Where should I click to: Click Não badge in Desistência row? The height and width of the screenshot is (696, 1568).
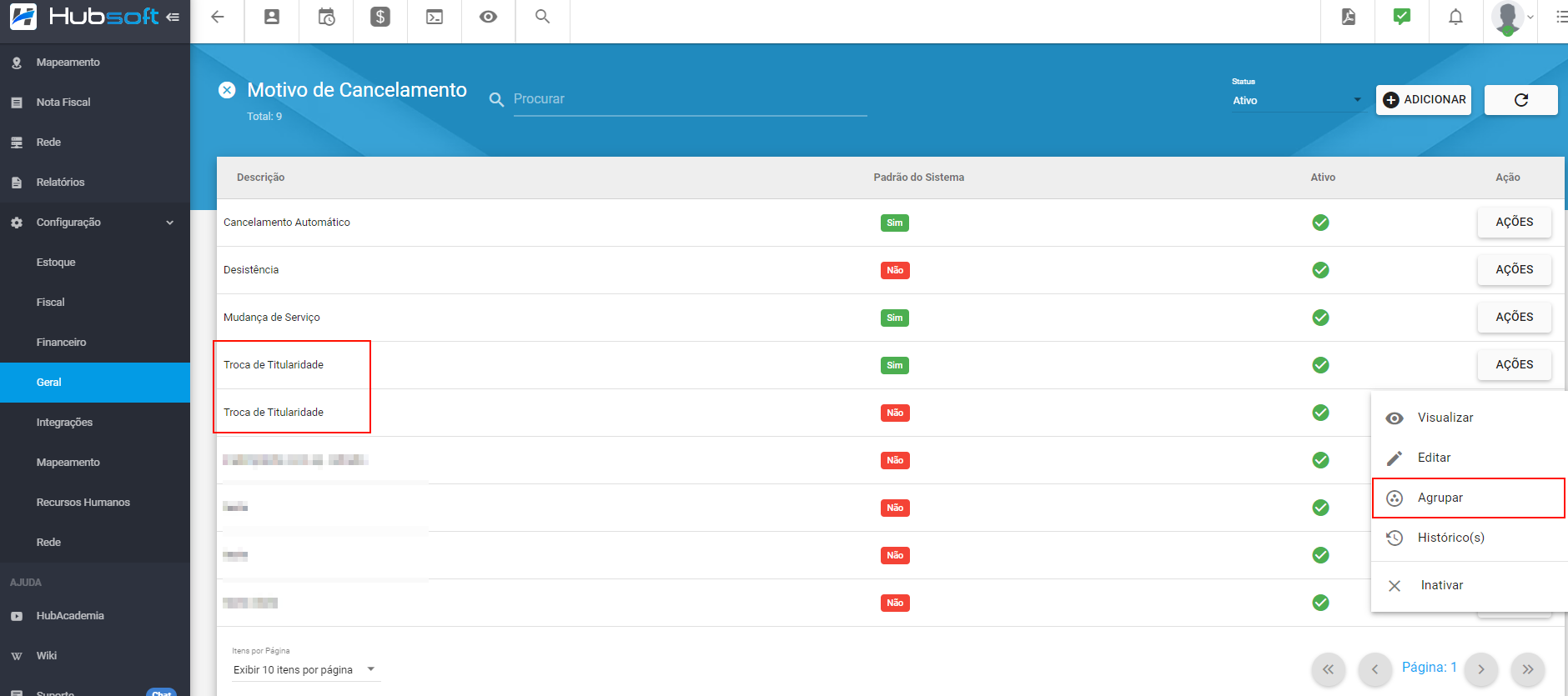pyautogui.click(x=895, y=270)
